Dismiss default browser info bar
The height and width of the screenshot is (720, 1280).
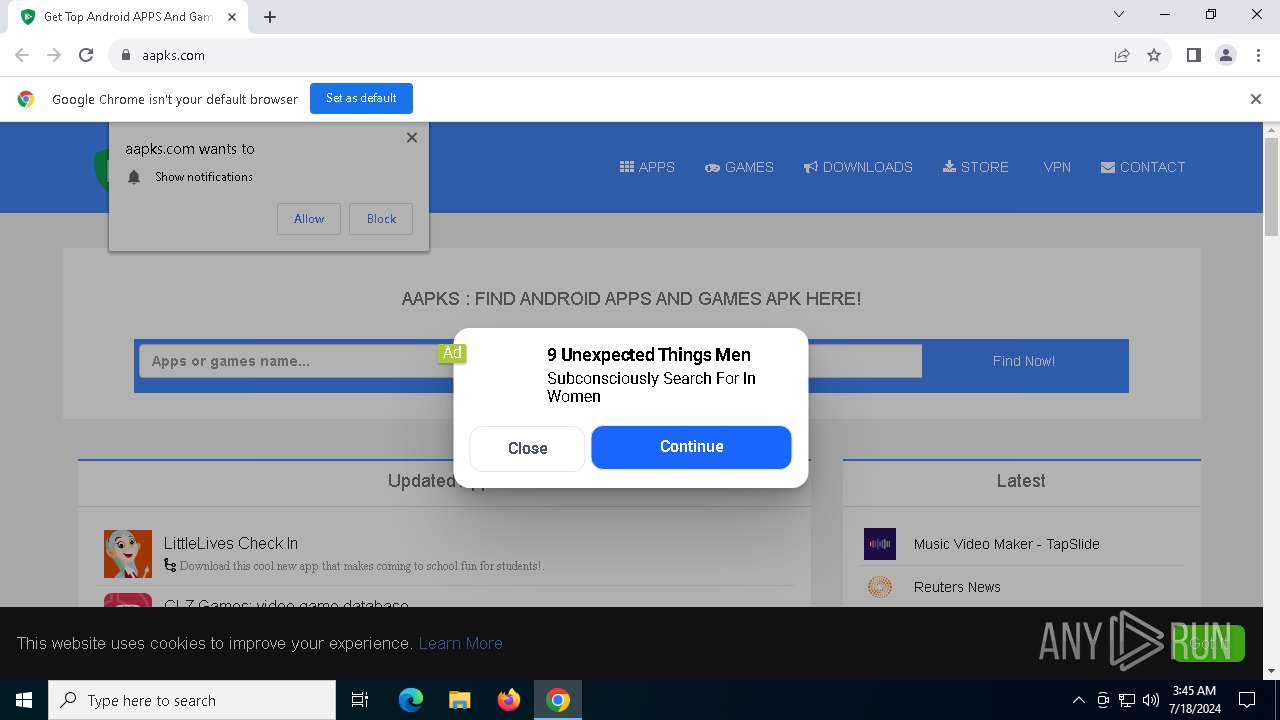coord(1256,99)
